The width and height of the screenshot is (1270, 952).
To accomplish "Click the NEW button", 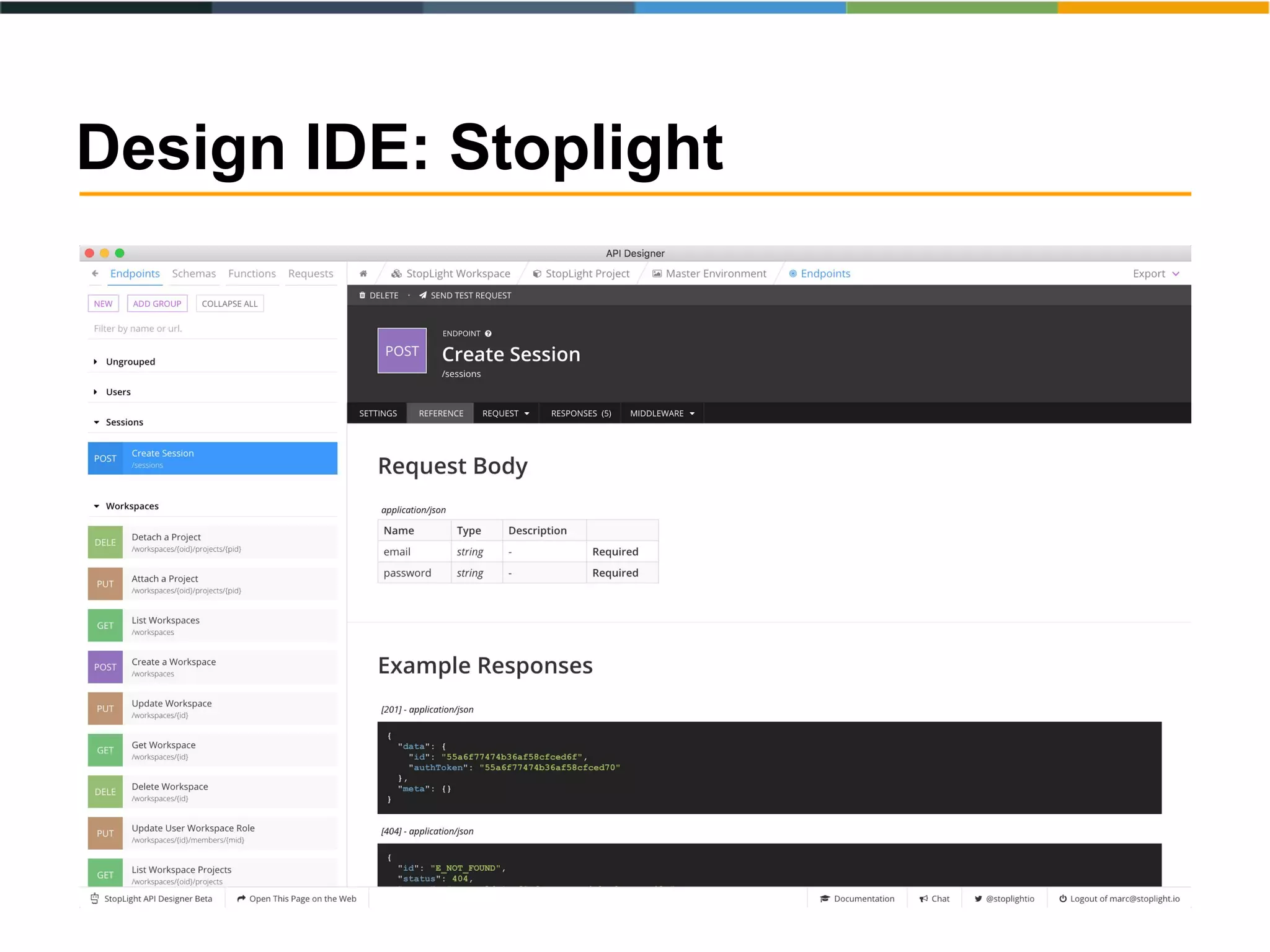I will click(x=103, y=304).
